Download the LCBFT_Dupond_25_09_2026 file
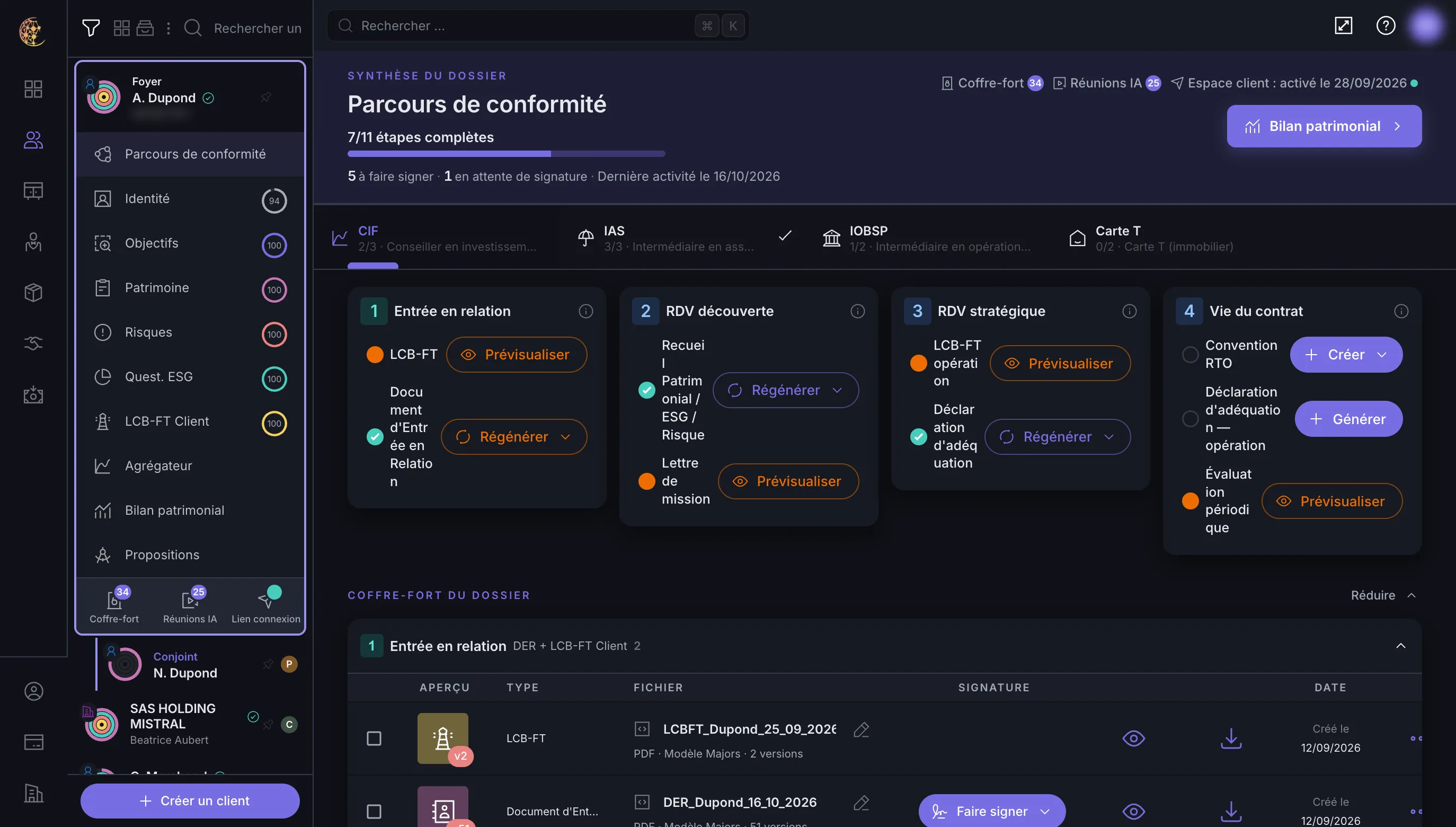This screenshot has width=1456, height=827. click(x=1231, y=738)
